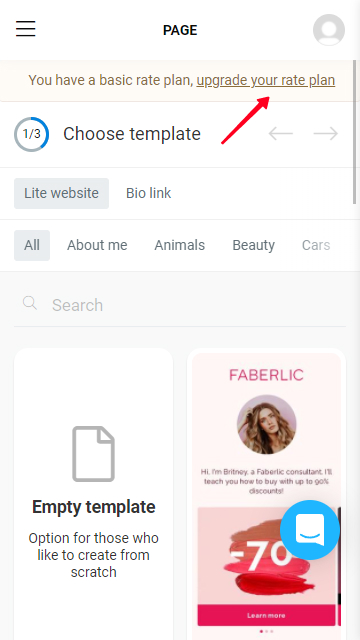Follow the upgrade your rate plan link
This screenshot has width=360, height=640.
click(x=266, y=80)
